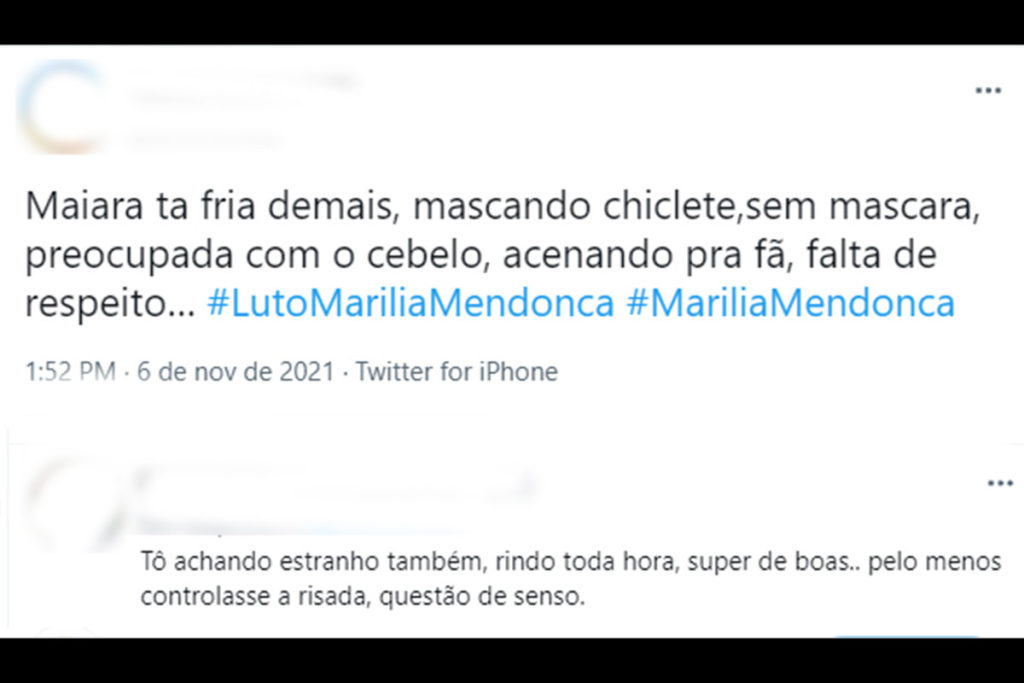The image size is (1024, 683).
Task: Open the #LutoMariliaMendonca hashtag
Action: pyautogui.click(x=410, y=303)
